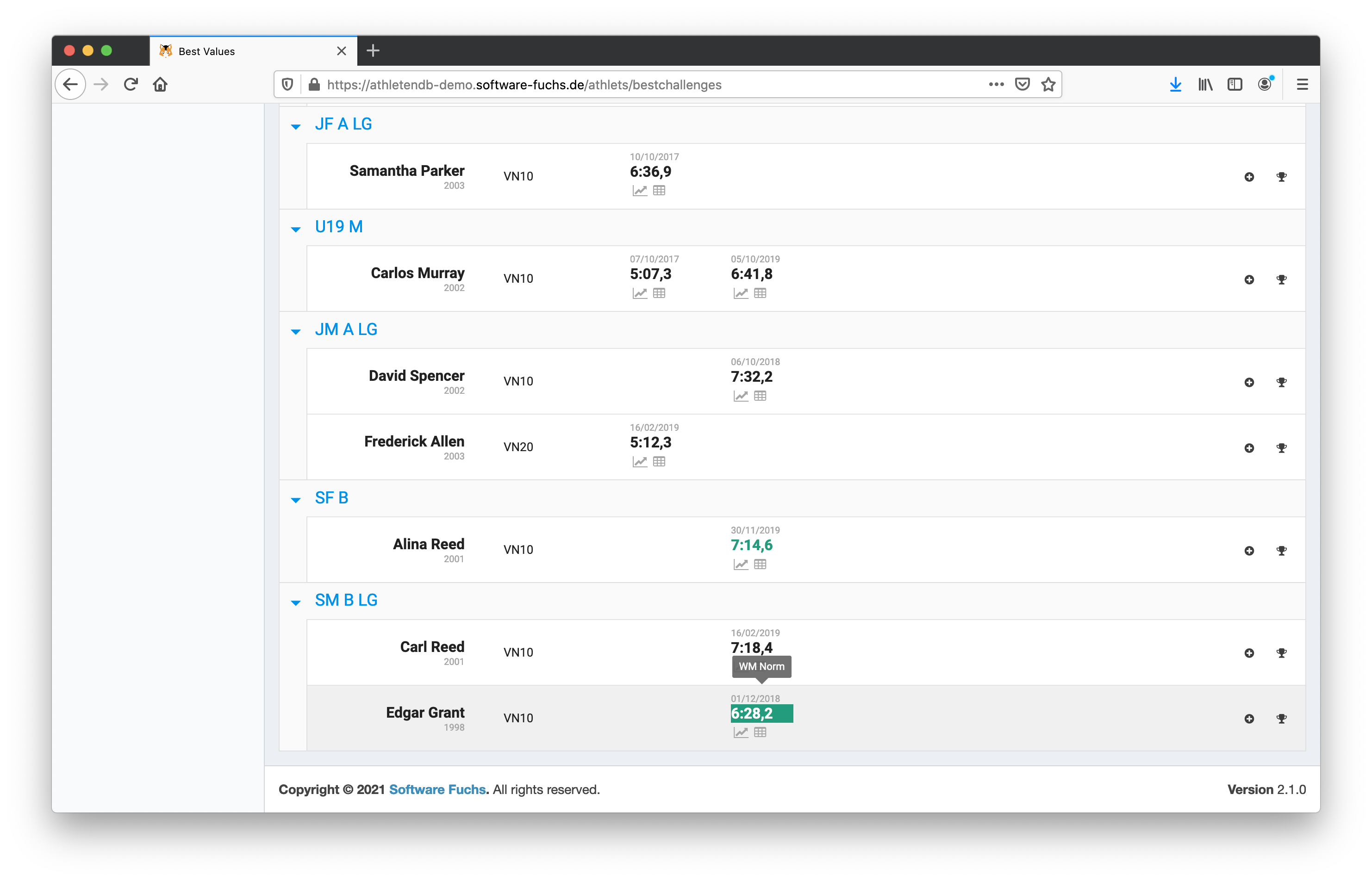Open chart icon under Alina Reed 7:14,6
This screenshot has height=881, width=1372.
pyautogui.click(x=741, y=565)
